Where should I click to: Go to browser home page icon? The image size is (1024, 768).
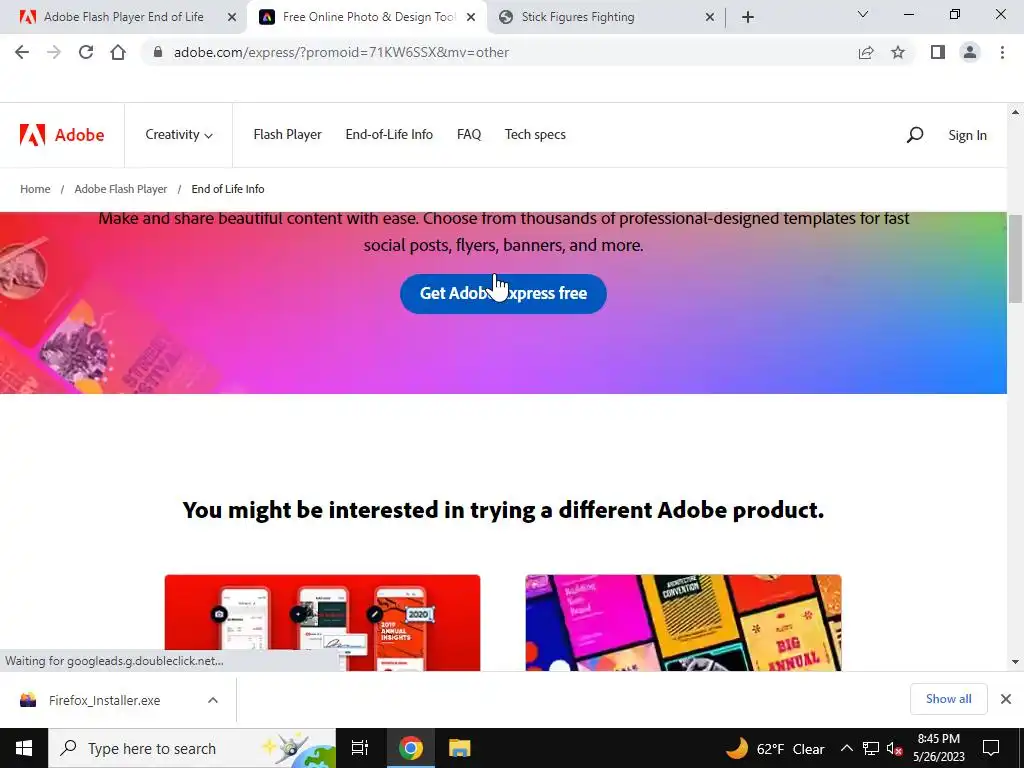[118, 52]
